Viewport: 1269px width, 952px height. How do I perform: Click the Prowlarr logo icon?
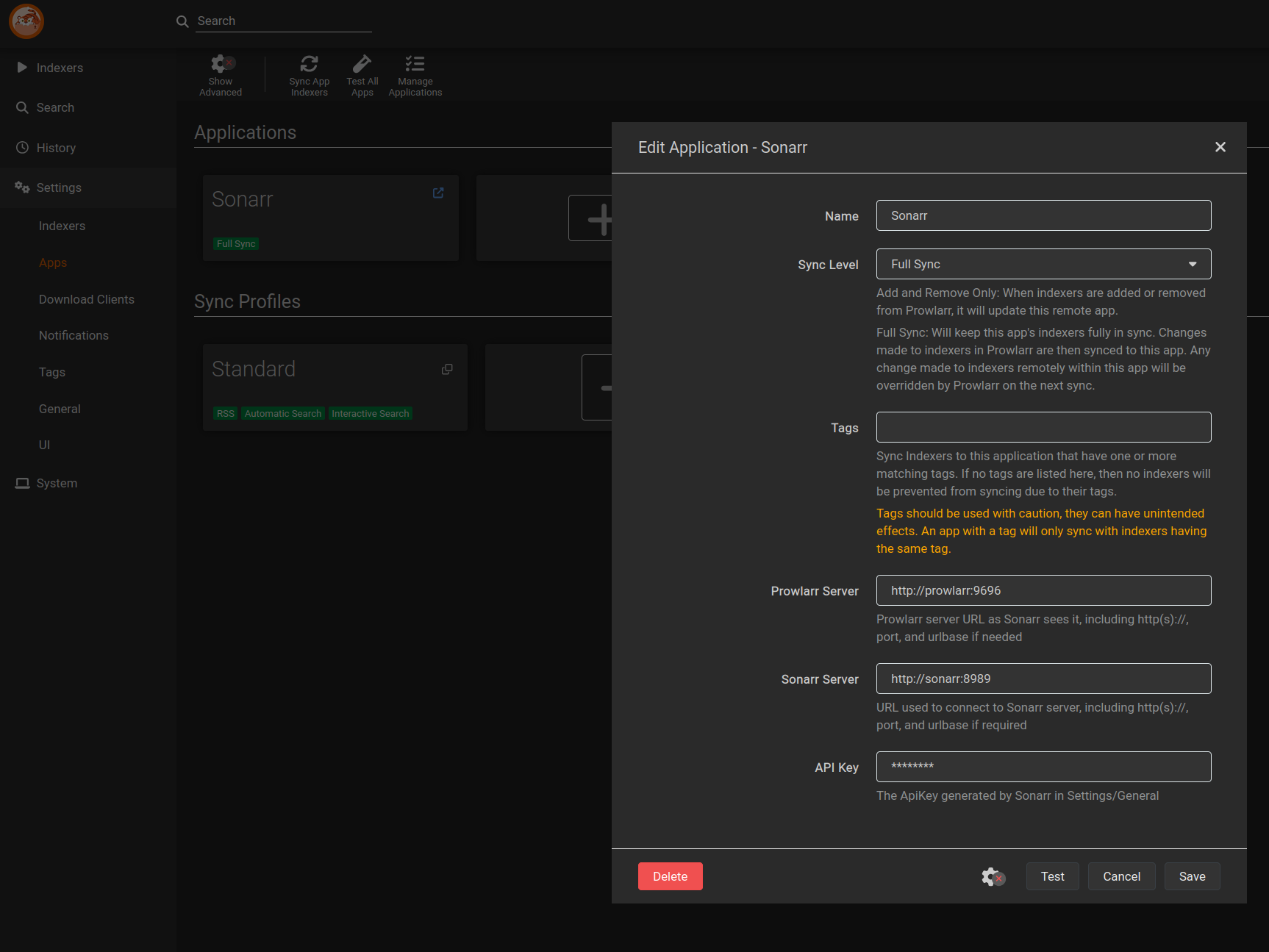coord(26,21)
